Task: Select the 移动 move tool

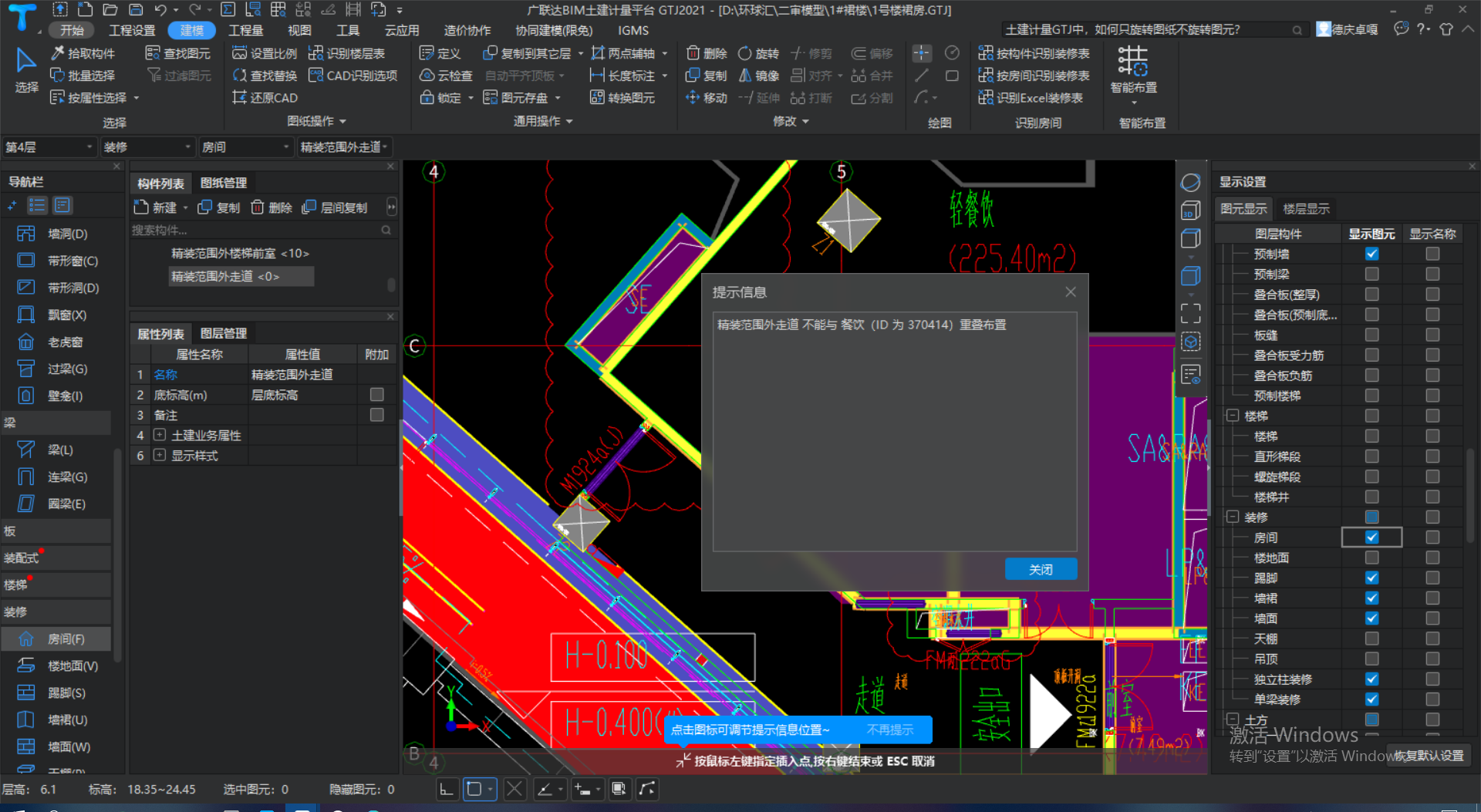Action: (x=707, y=98)
